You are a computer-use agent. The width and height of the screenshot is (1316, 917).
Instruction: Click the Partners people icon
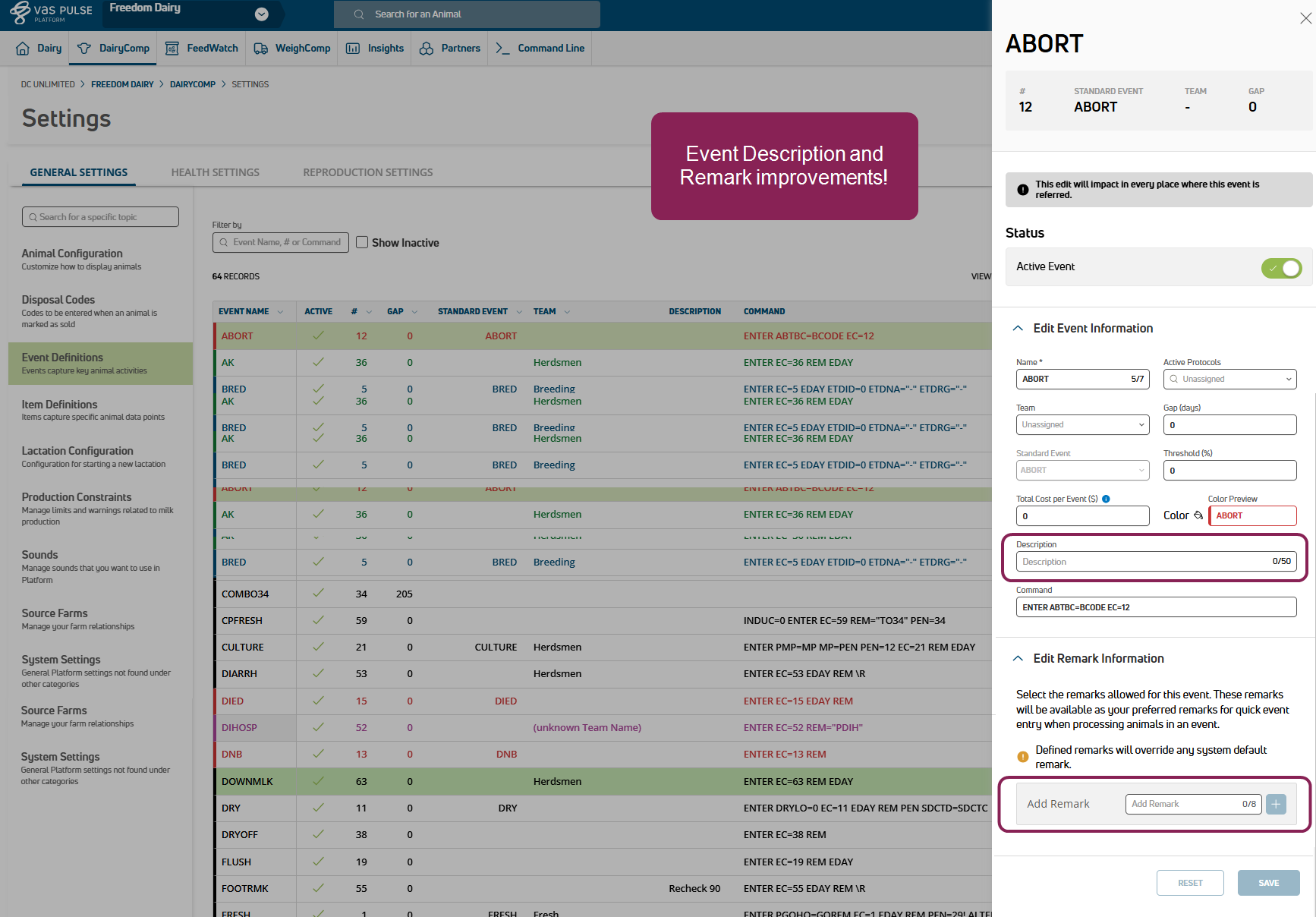pyautogui.click(x=427, y=49)
